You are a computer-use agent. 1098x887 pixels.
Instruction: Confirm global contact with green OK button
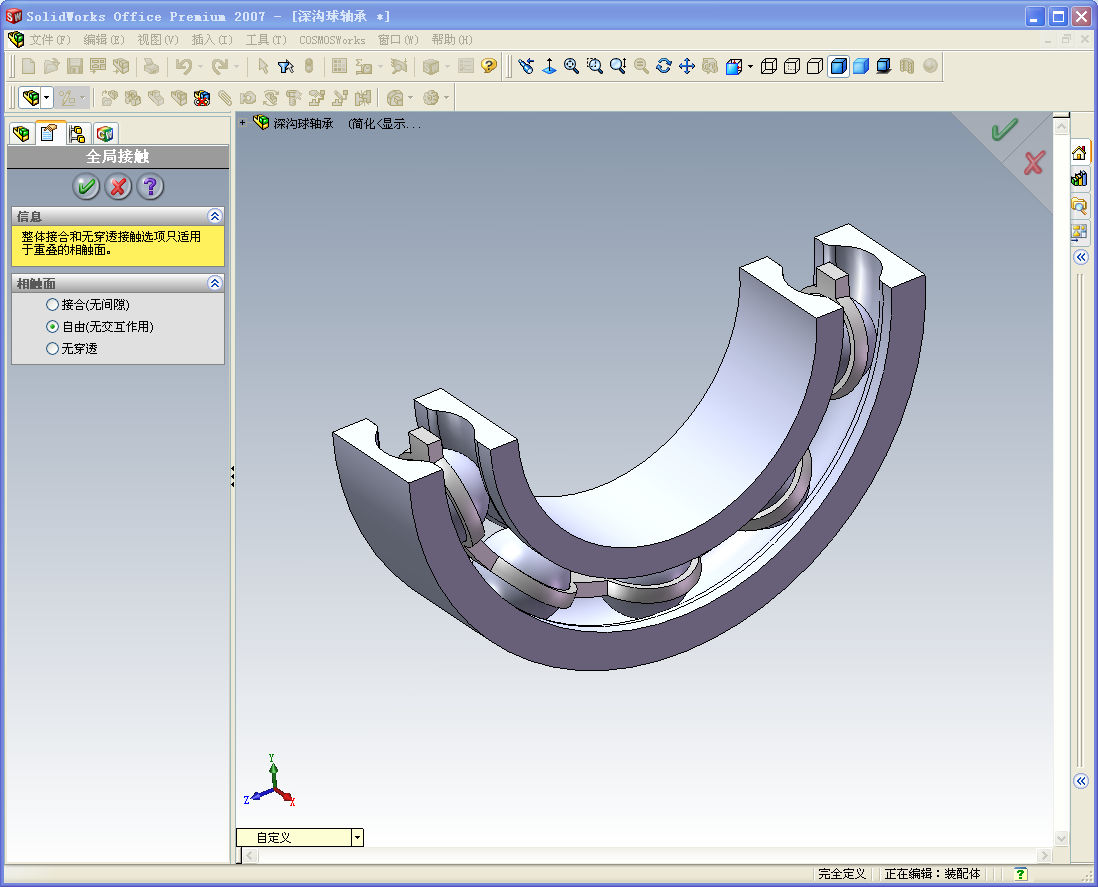(86, 186)
